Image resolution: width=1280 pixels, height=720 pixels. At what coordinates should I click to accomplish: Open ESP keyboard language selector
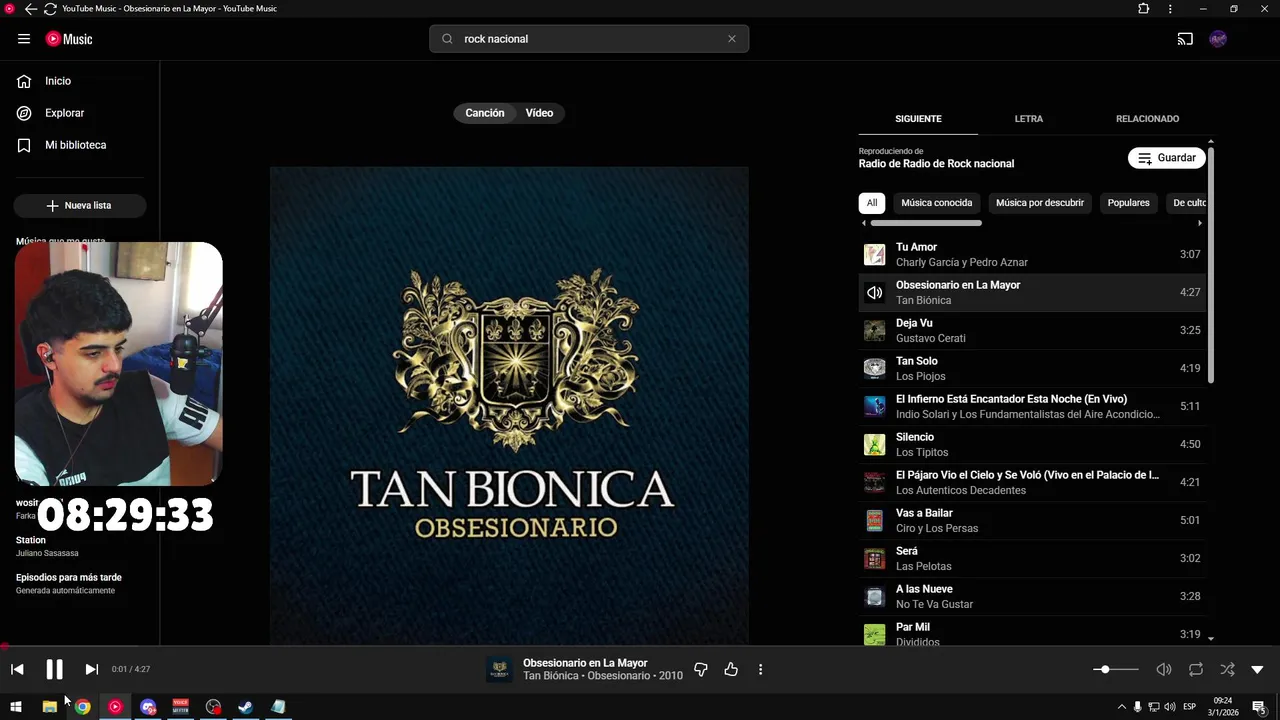[1189, 707]
